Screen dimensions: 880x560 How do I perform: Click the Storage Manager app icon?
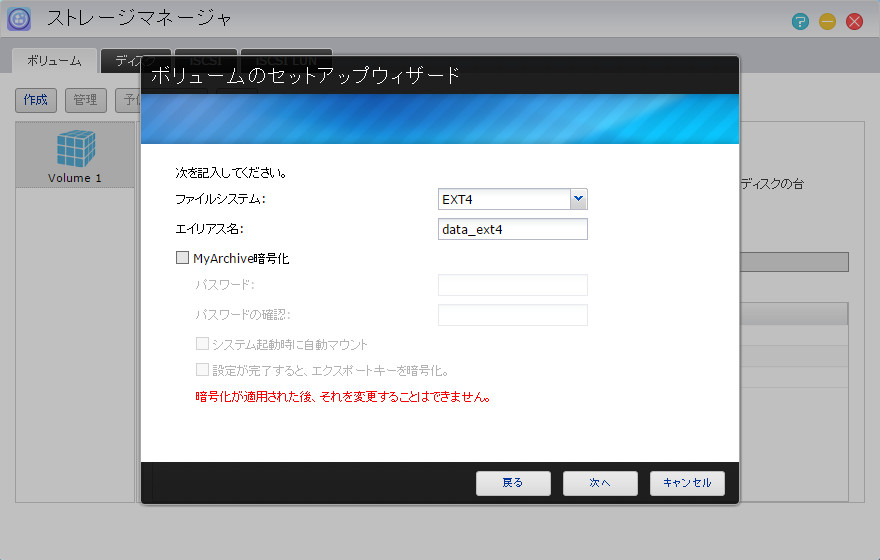point(19,19)
